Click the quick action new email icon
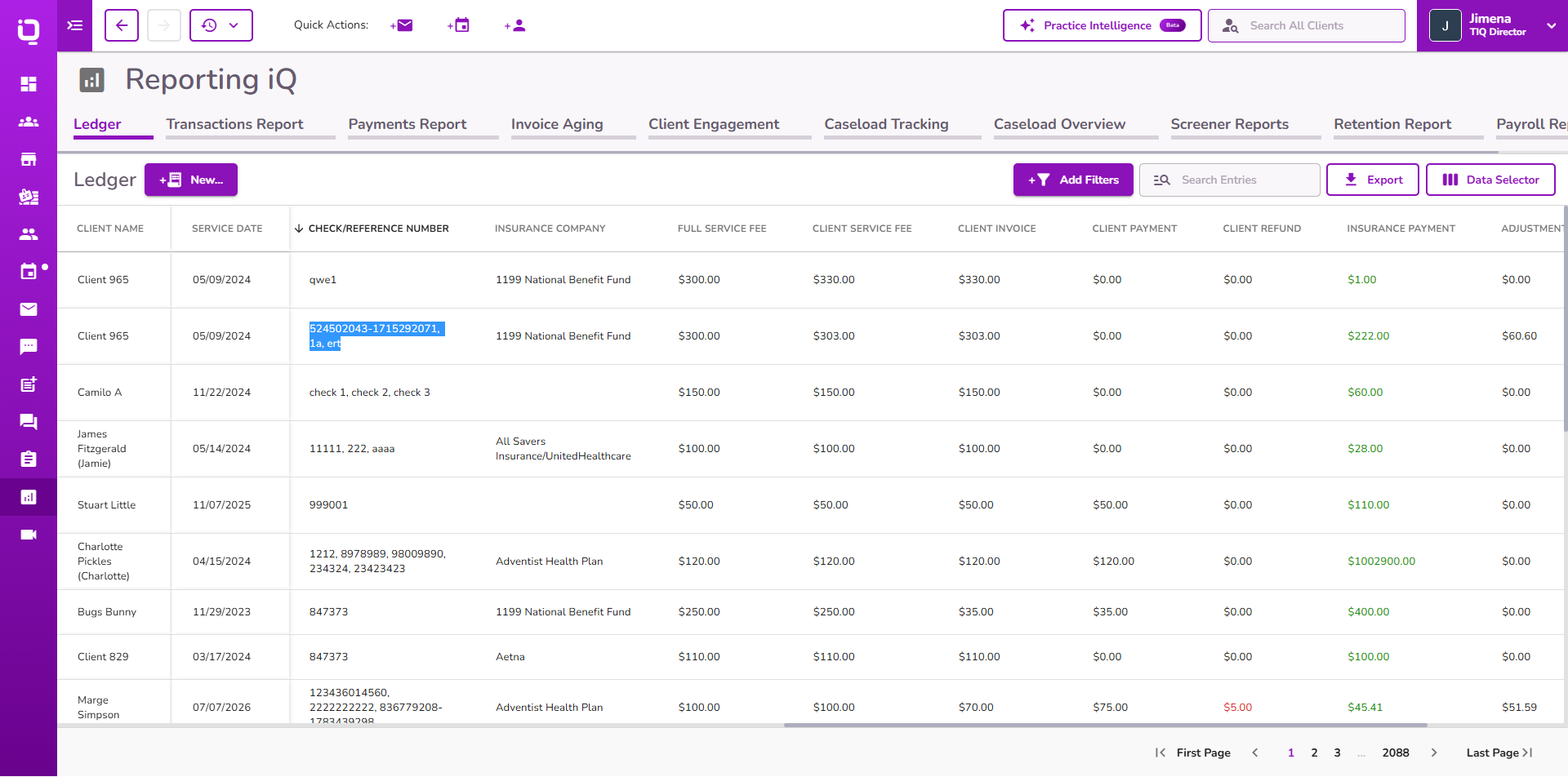Viewport: 1568px width, 777px height. click(402, 25)
